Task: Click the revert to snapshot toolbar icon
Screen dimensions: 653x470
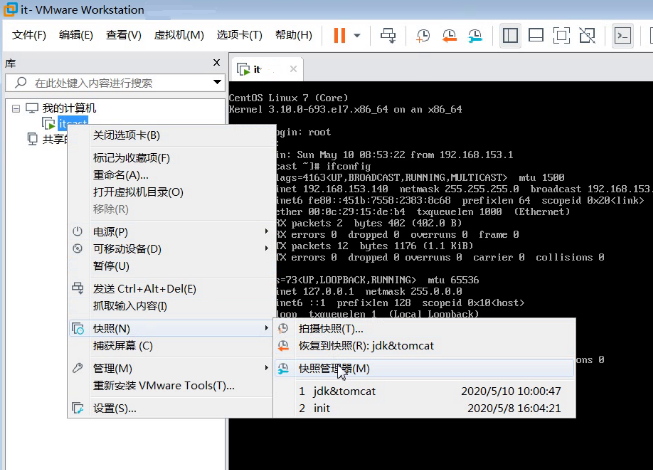Action: [x=449, y=35]
